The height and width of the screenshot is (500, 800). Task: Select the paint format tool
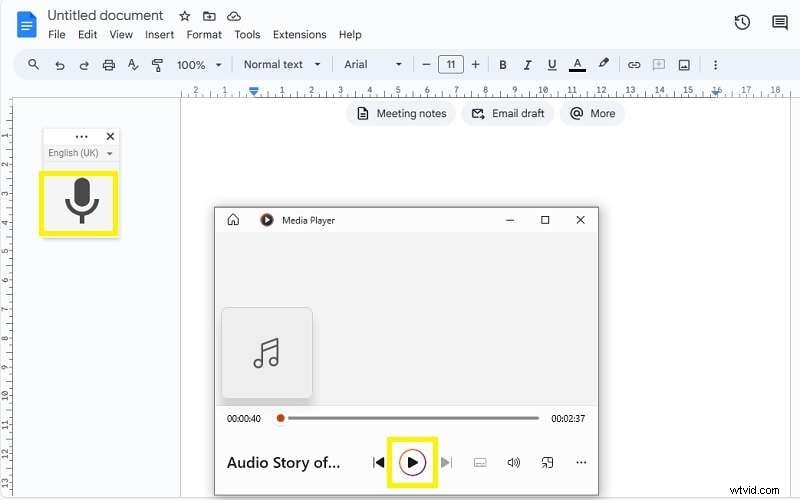[x=158, y=65]
